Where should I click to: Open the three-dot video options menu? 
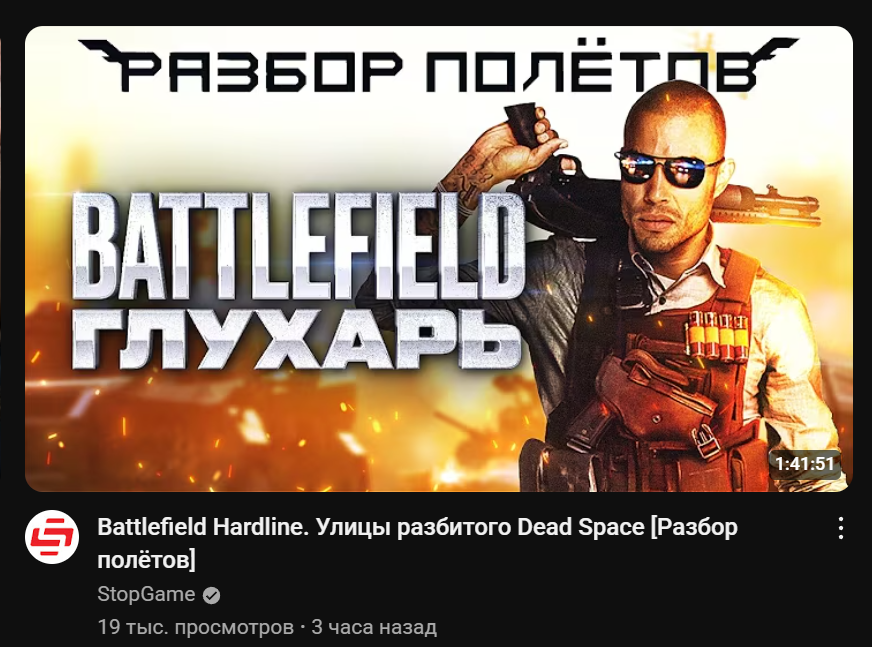tap(841, 527)
